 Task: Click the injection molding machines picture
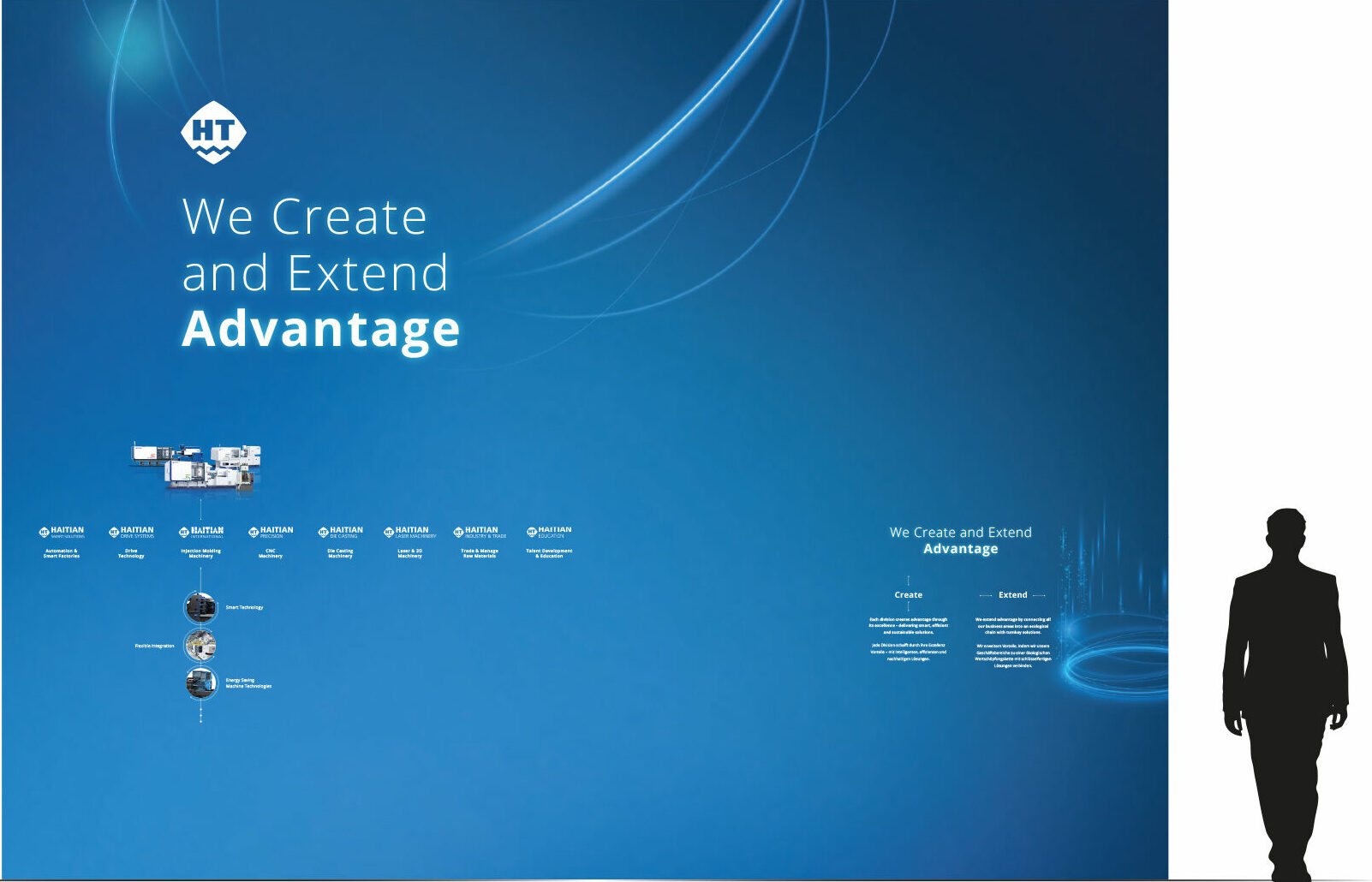196,467
